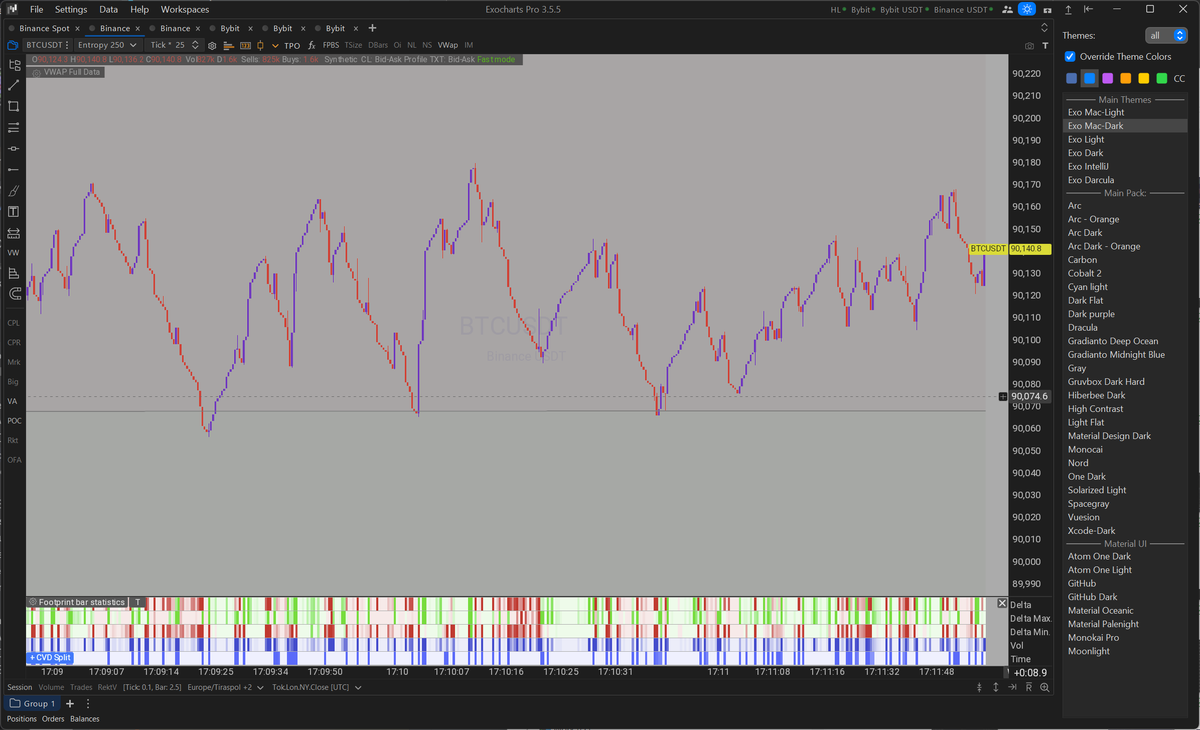Take chart screenshot with camera icon
Image resolution: width=1200 pixels, height=730 pixels.
[x=1029, y=46]
